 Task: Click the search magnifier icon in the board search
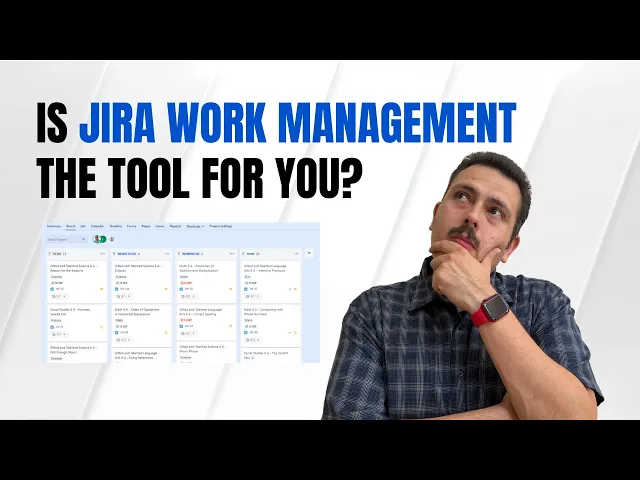coord(83,239)
